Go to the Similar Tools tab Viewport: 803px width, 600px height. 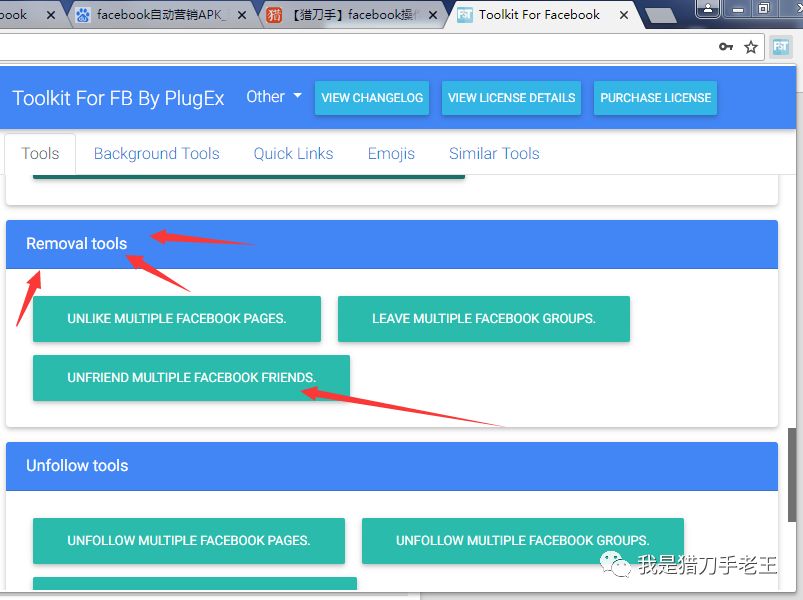494,153
